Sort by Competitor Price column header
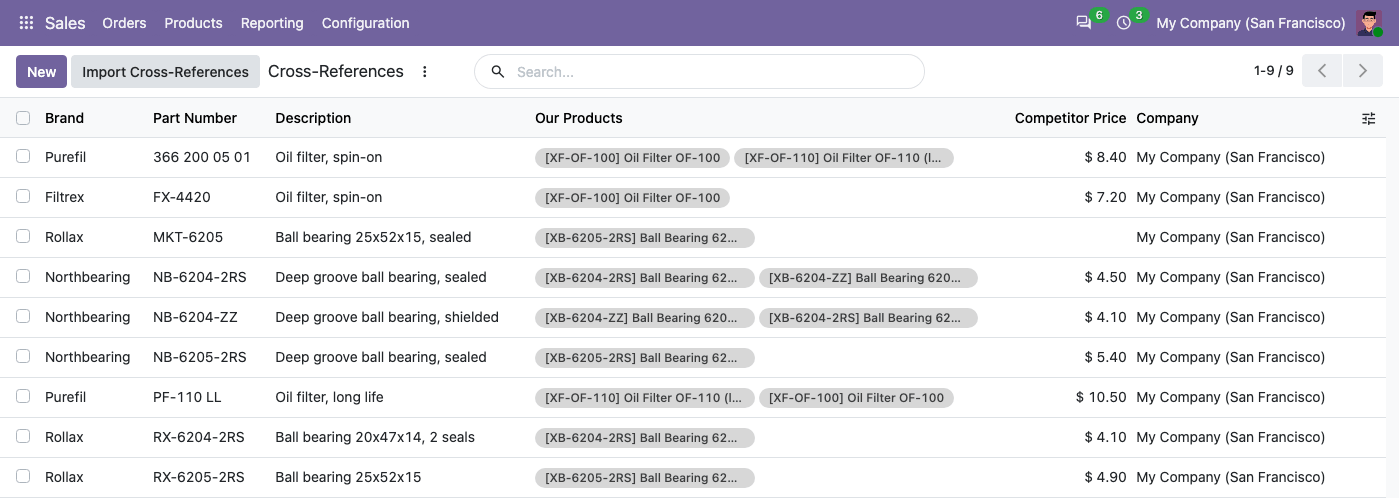1399x498 pixels. (1070, 118)
